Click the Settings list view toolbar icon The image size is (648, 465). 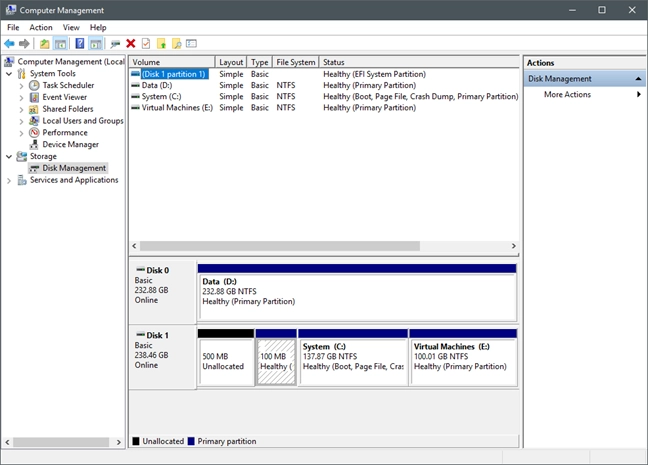pos(191,43)
